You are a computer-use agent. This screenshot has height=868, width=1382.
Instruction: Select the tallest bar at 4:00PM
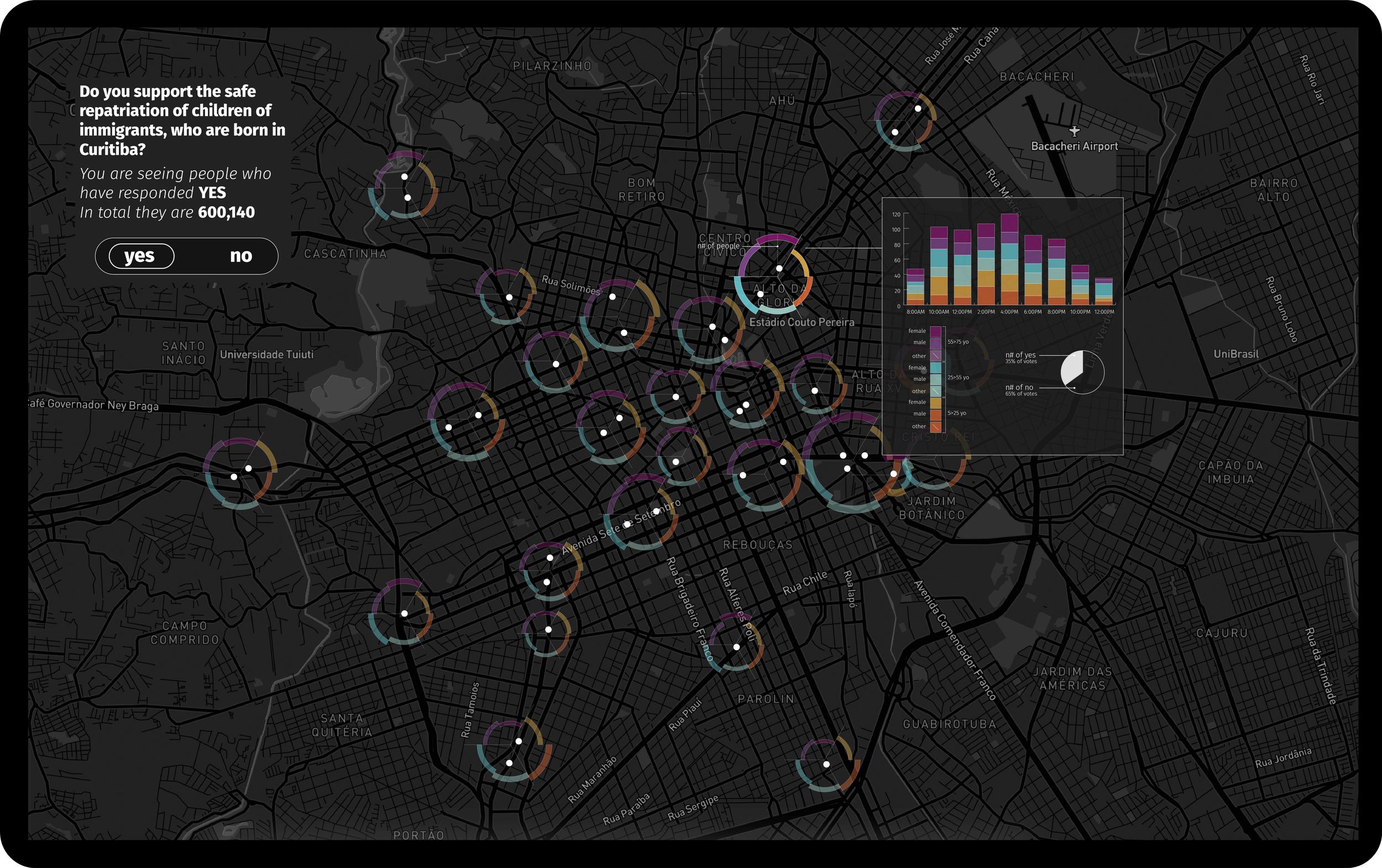(1009, 259)
